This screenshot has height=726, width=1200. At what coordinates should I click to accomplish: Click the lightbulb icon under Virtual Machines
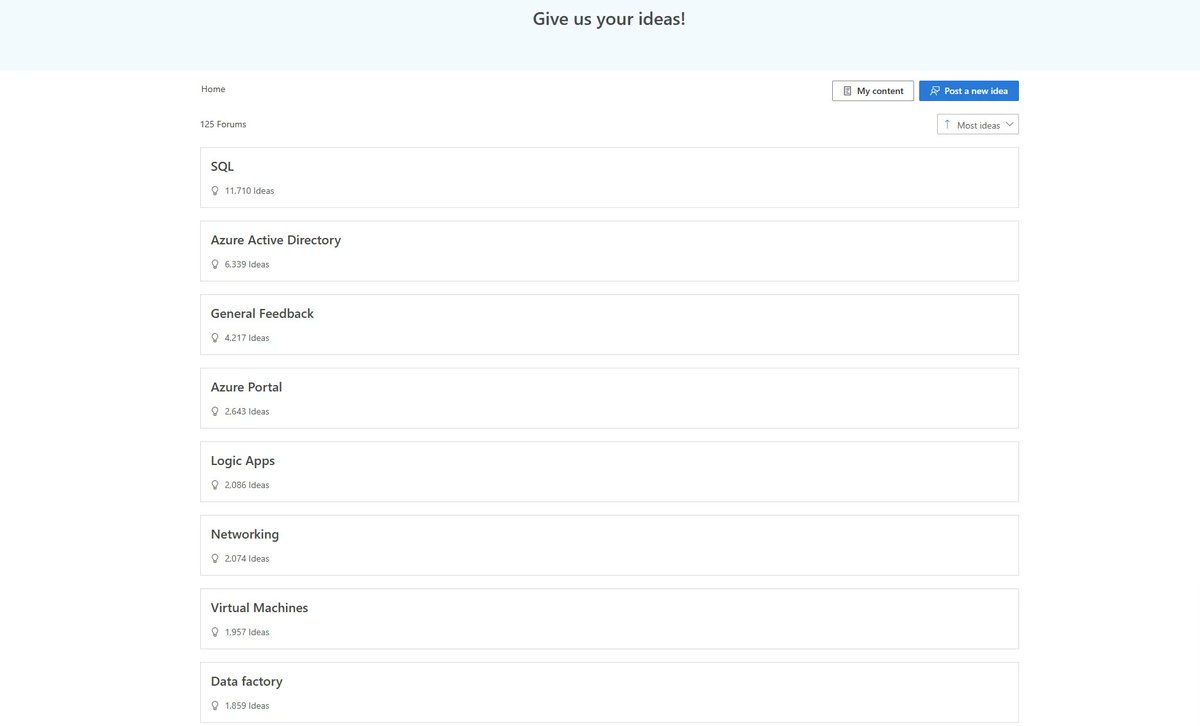click(215, 632)
